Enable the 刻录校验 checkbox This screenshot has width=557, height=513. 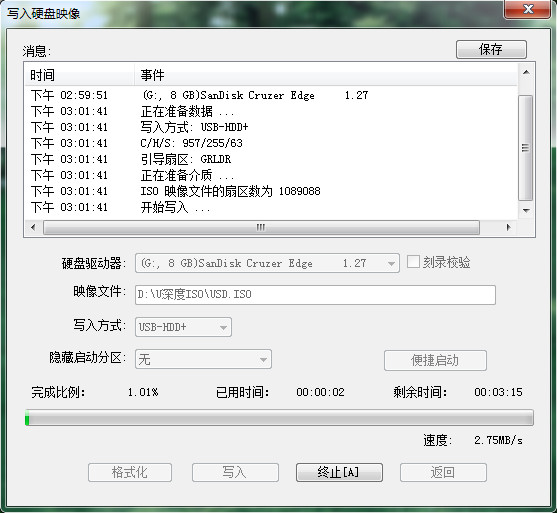click(x=413, y=262)
